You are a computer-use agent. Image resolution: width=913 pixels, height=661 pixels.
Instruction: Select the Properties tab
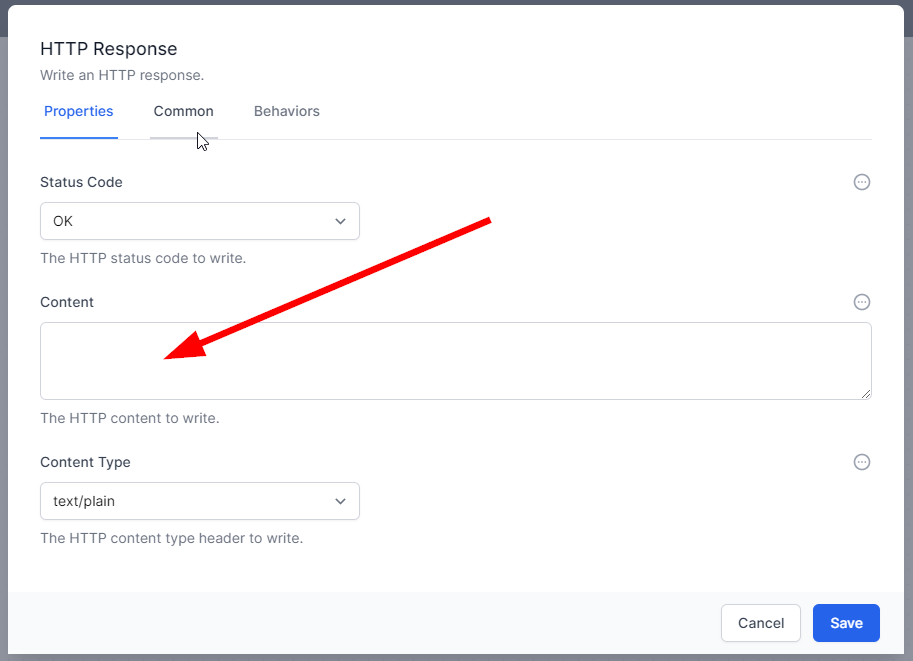[79, 111]
